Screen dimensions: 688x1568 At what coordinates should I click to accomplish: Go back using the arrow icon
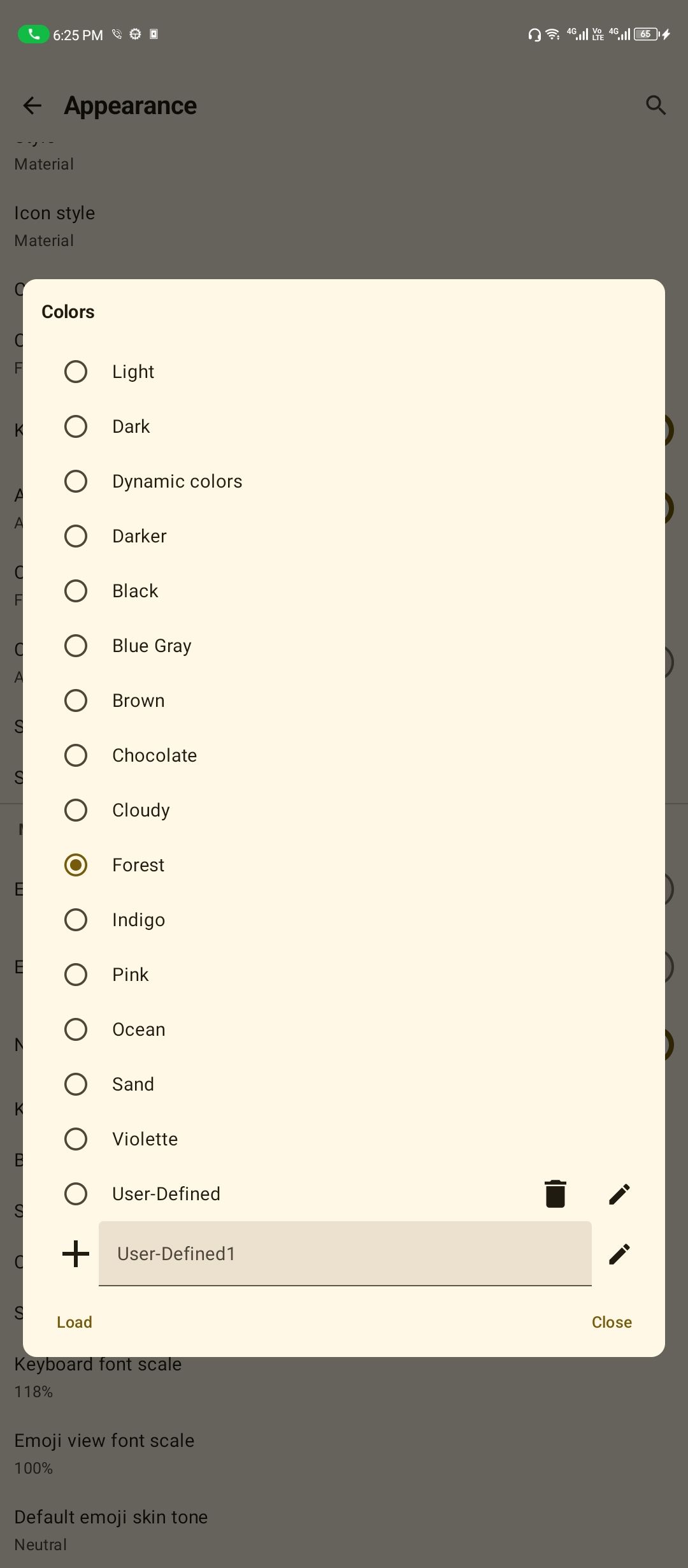click(32, 105)
